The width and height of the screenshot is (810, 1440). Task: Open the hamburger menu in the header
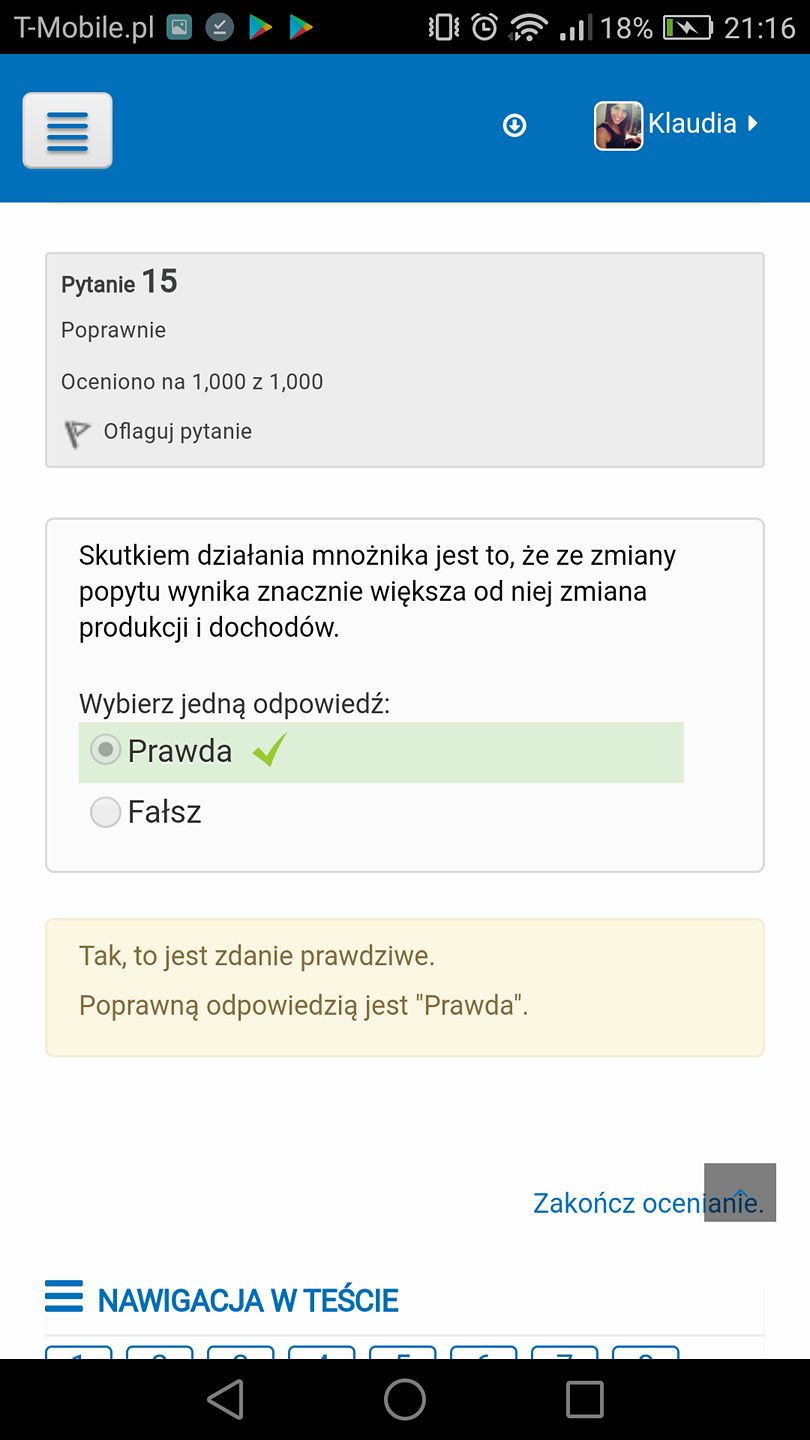(x=67, y=130)
